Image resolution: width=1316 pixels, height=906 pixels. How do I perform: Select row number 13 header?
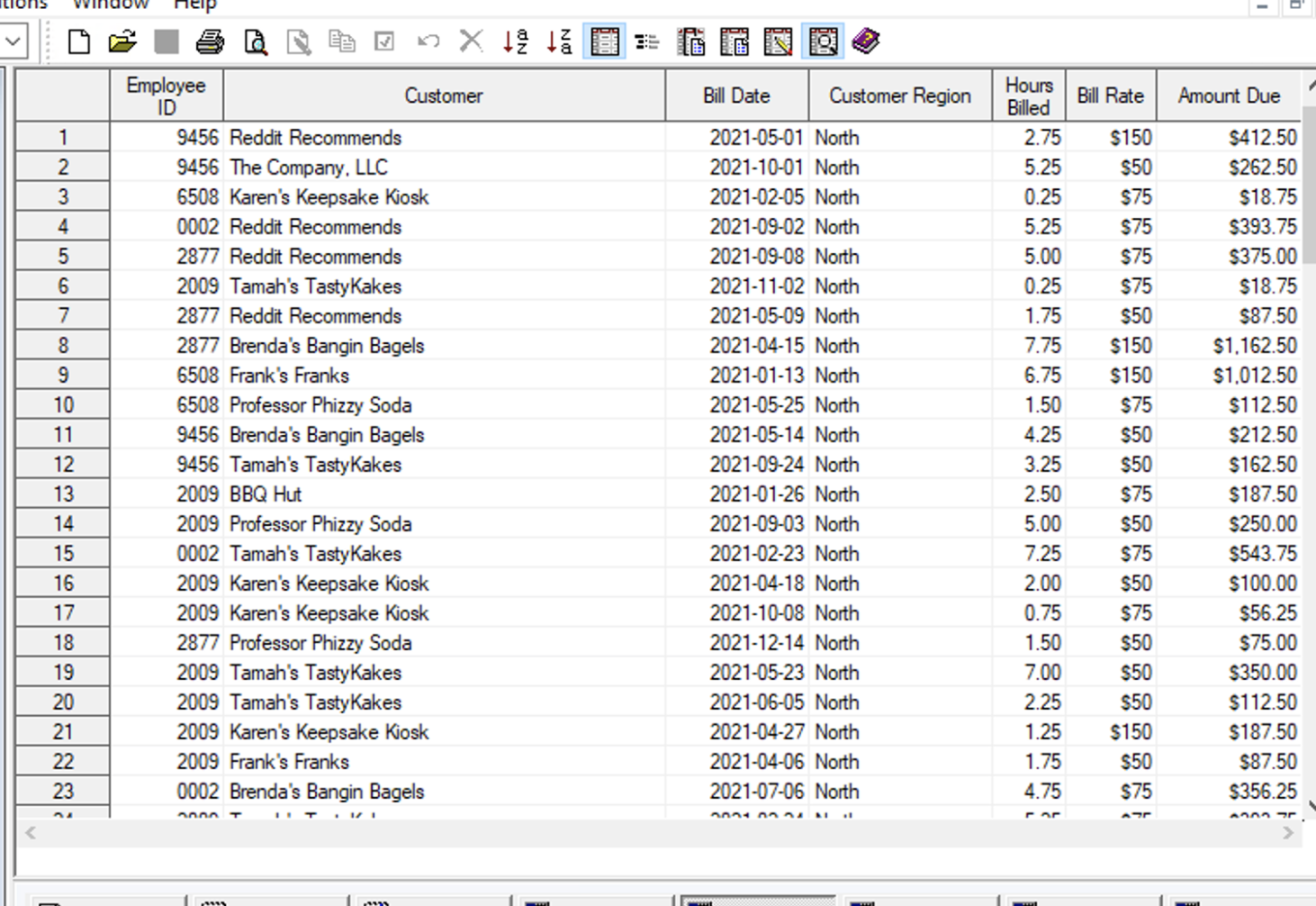(x=63, y=494)
